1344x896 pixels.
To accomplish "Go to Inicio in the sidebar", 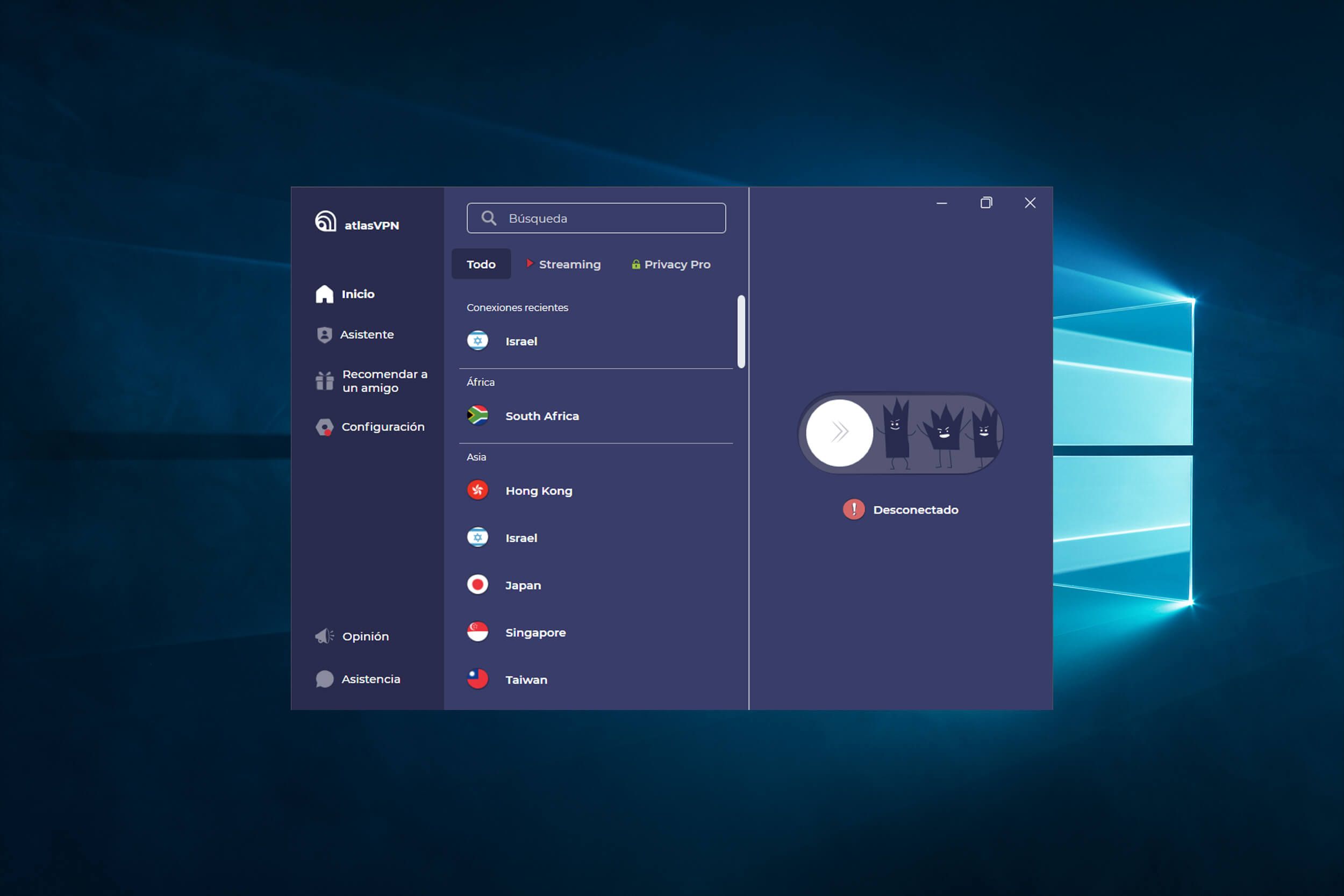I will (346, 293).
